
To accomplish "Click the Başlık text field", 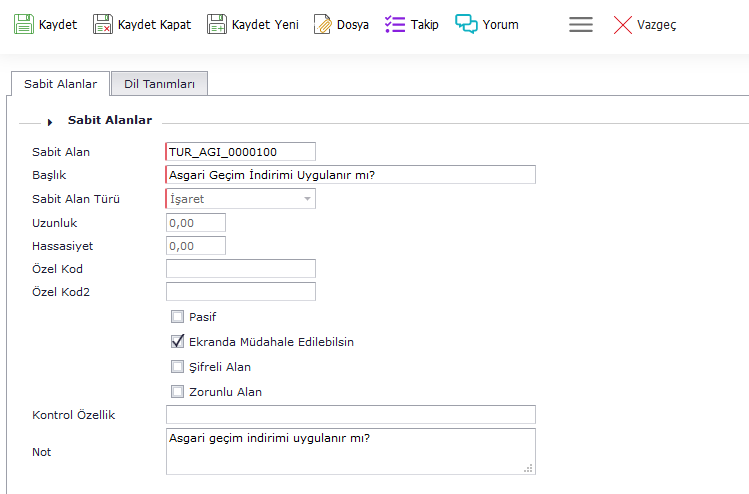I will tap(350, 175).
